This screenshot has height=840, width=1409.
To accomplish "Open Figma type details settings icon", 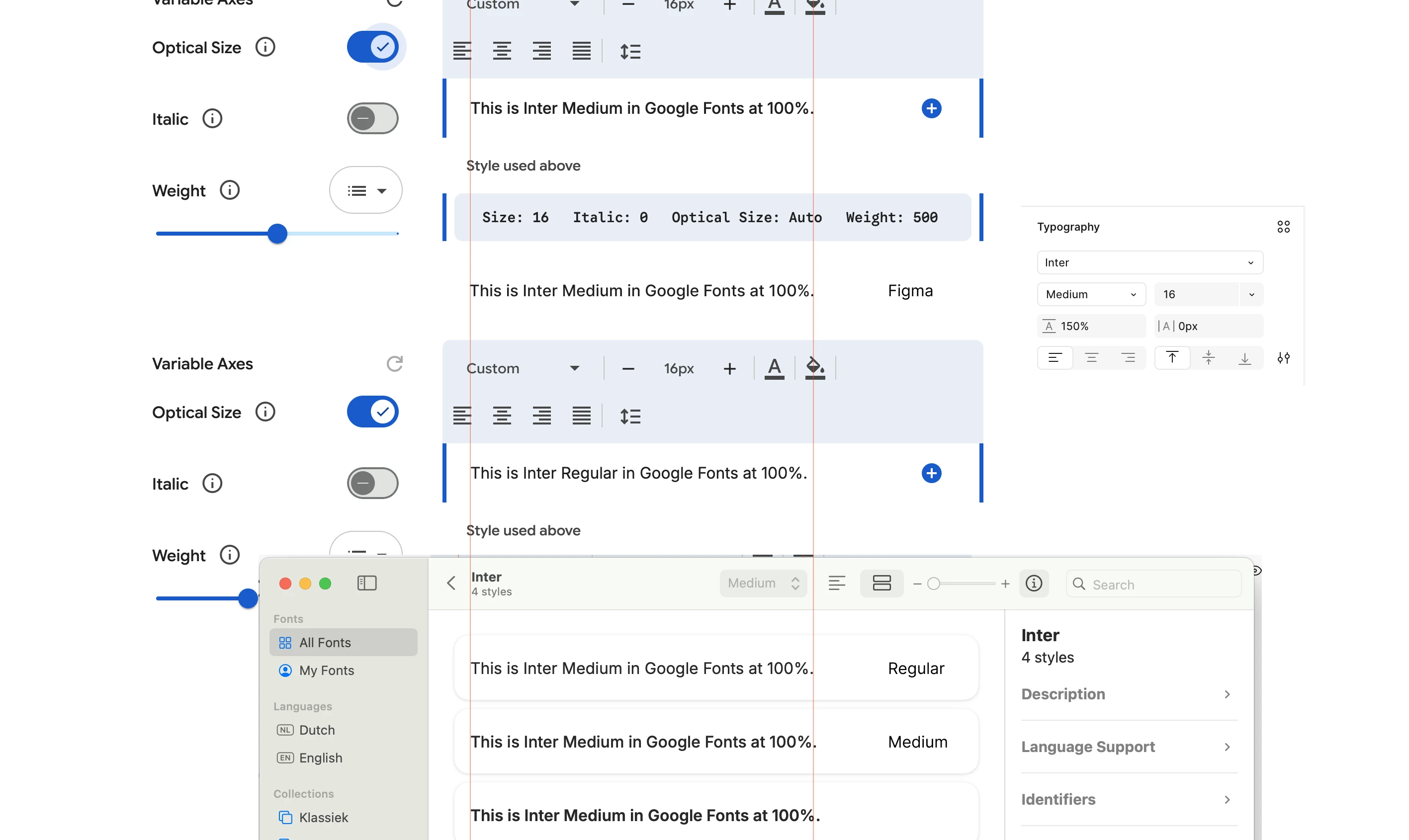I will pos(1283,358).
